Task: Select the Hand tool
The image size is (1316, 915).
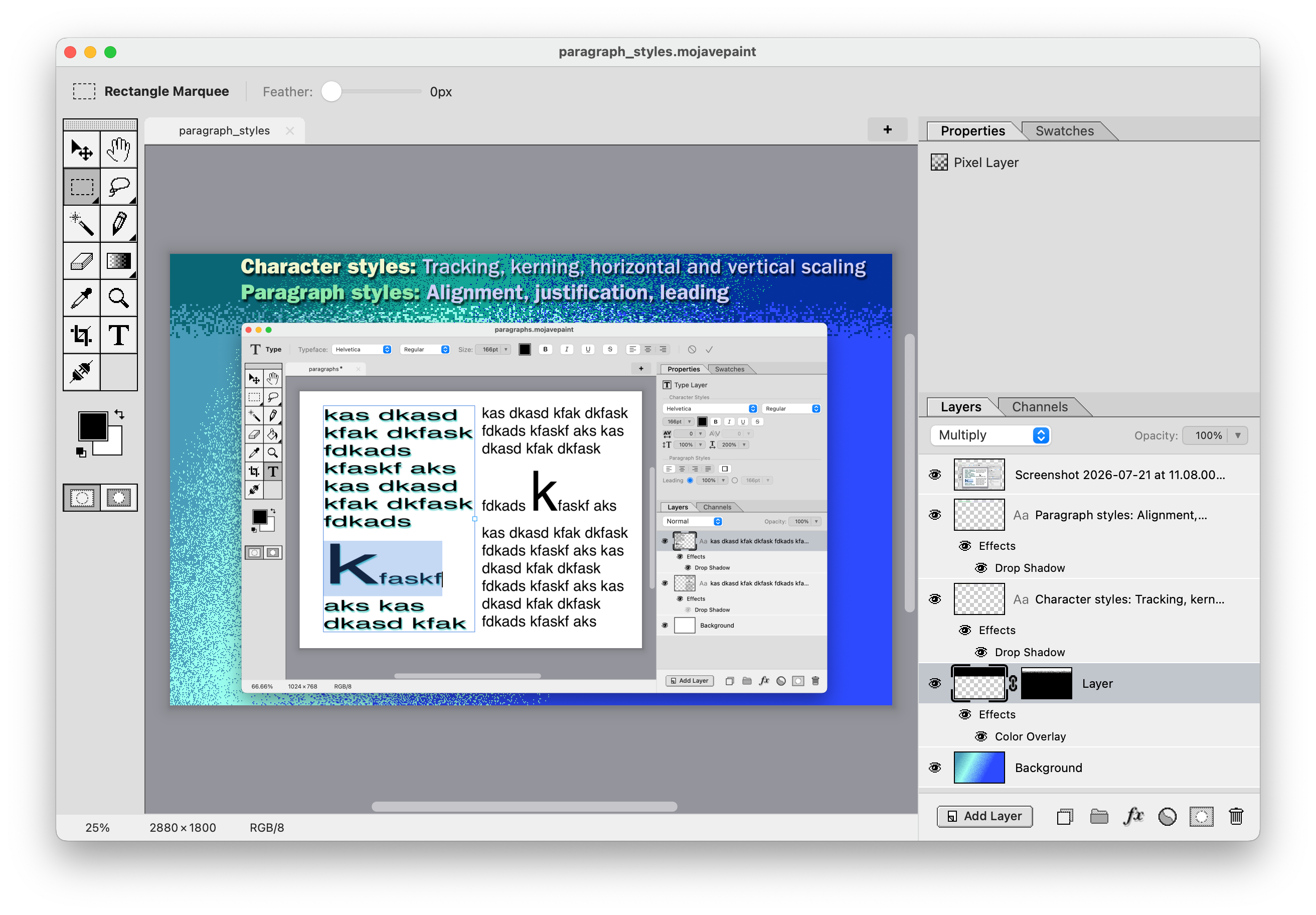Action: coord(119,149)
